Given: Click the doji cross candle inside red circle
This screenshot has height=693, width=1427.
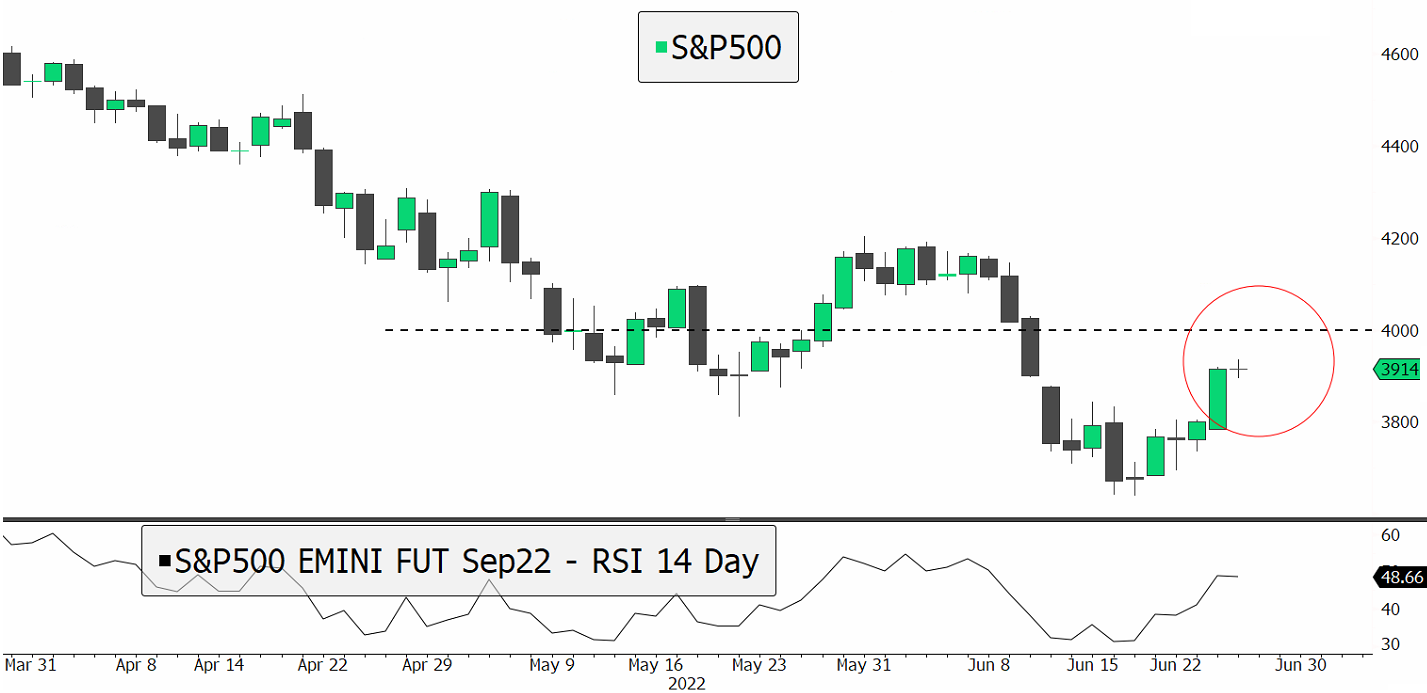Looking at the screenshot, I should (x=1239, y=369).
